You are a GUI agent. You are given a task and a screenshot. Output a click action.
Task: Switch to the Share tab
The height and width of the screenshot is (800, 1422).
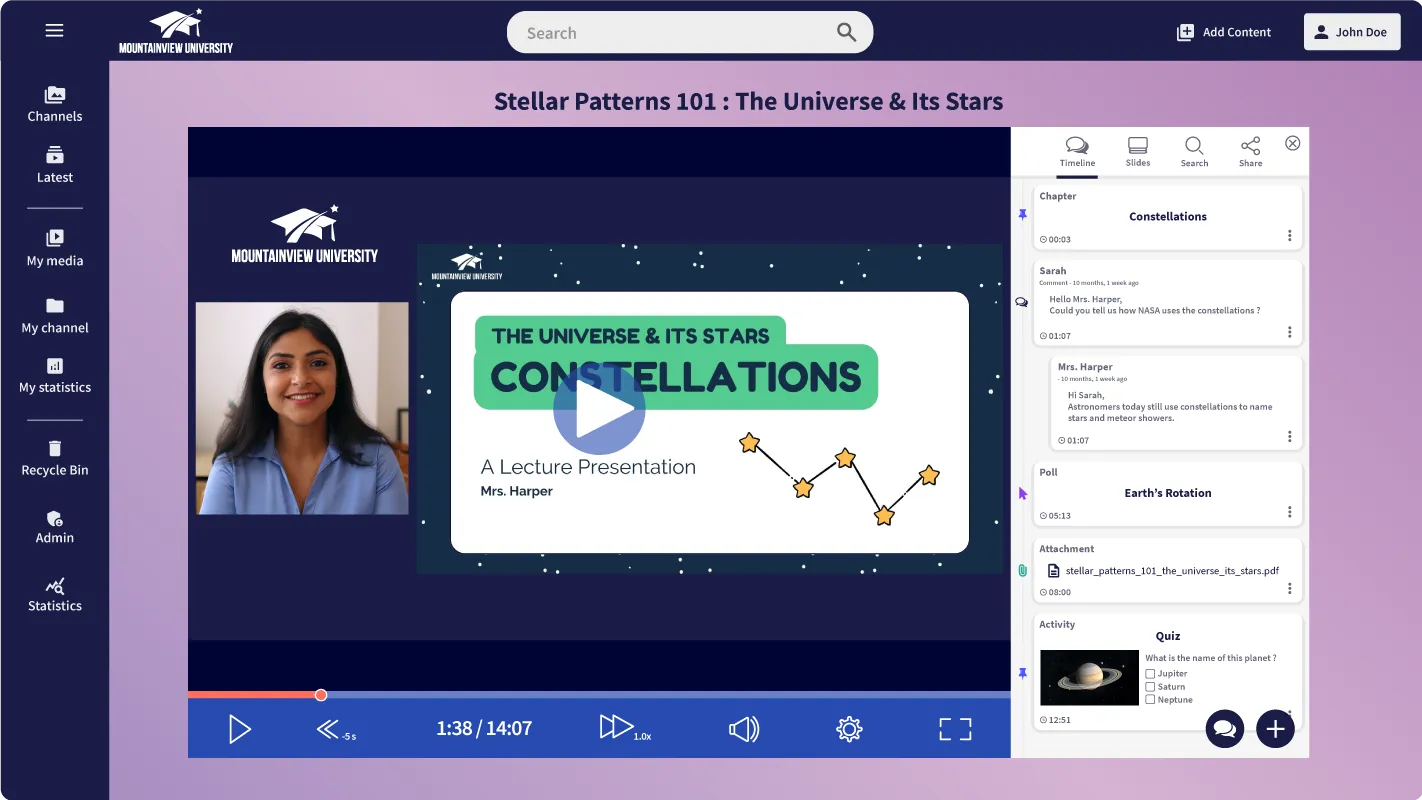click(1250, 152)
